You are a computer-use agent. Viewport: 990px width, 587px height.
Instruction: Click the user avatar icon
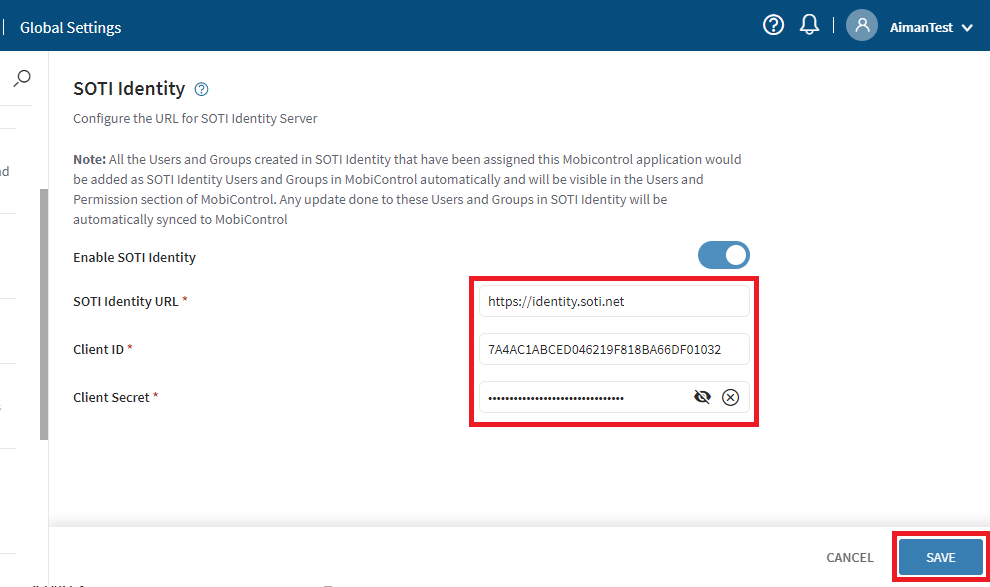coord(861,26)
